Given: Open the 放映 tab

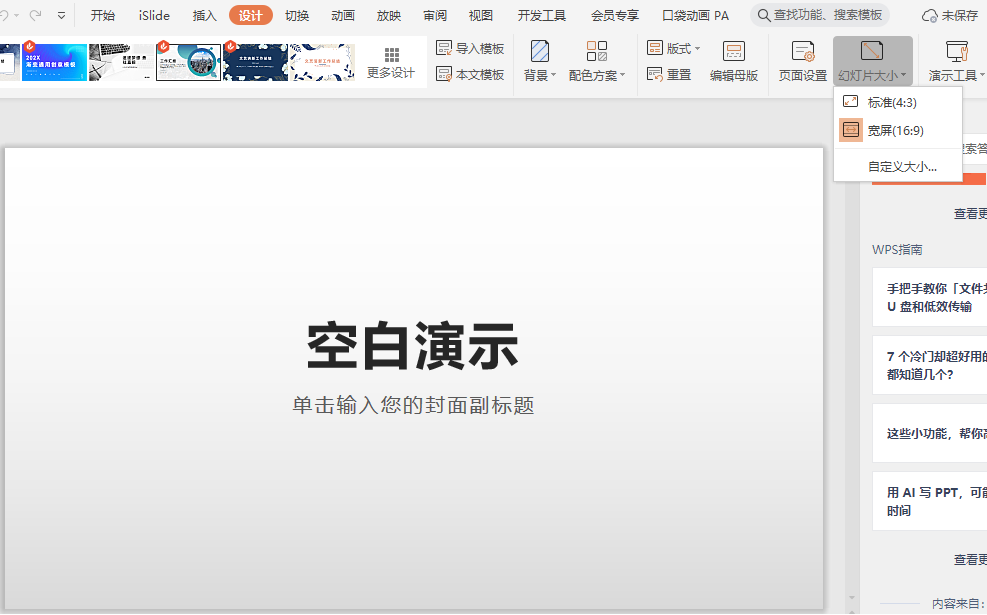Looking at the screenshot, I should pos(389,16).
